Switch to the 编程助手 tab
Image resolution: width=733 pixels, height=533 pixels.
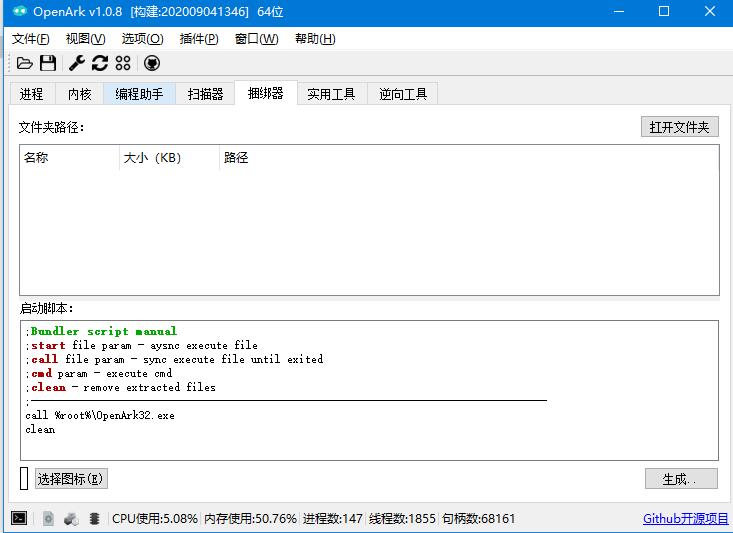[139, 94]
